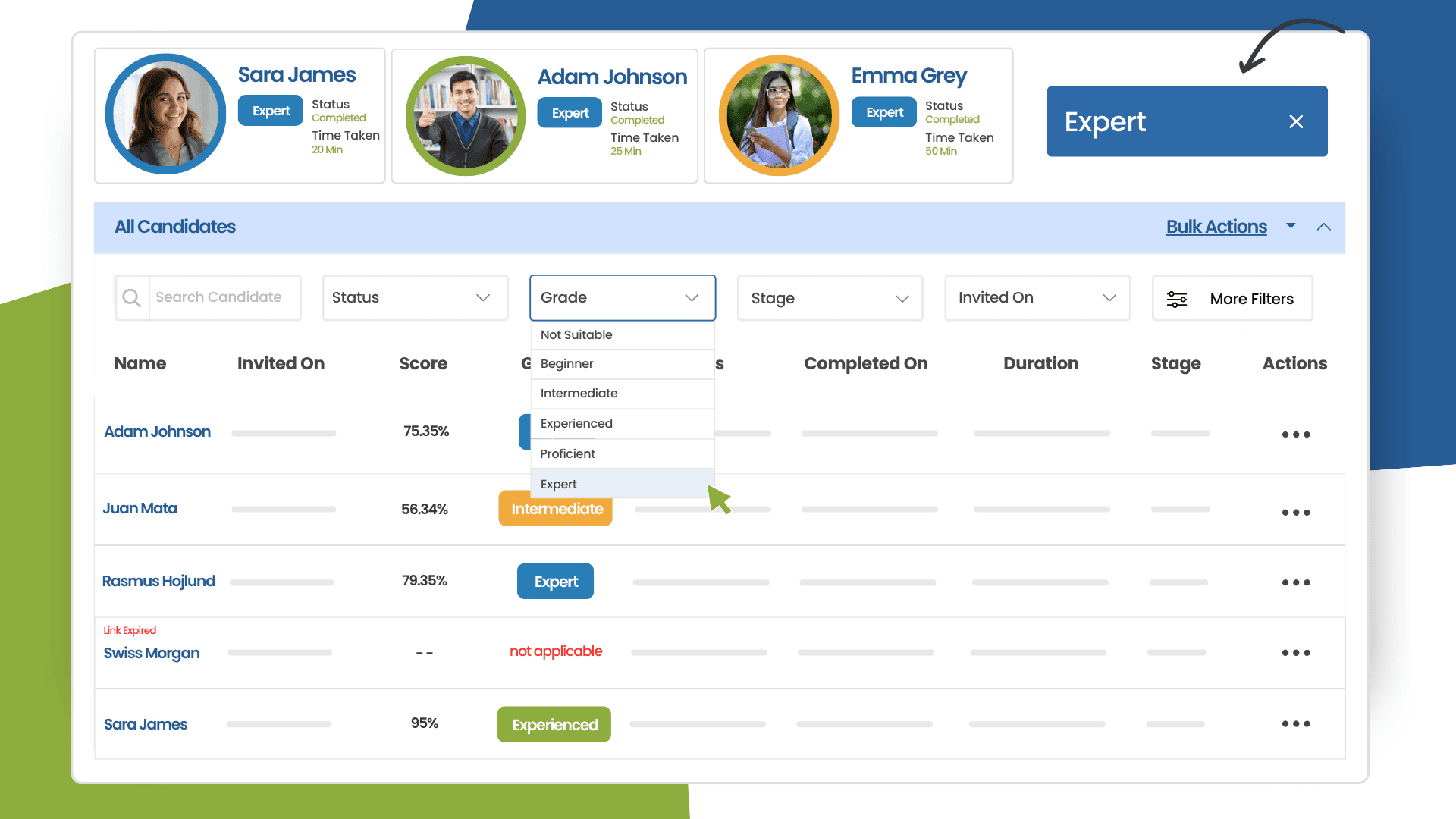
Task: Open the actions menu for Sara James
Action: click(1296, 723)
